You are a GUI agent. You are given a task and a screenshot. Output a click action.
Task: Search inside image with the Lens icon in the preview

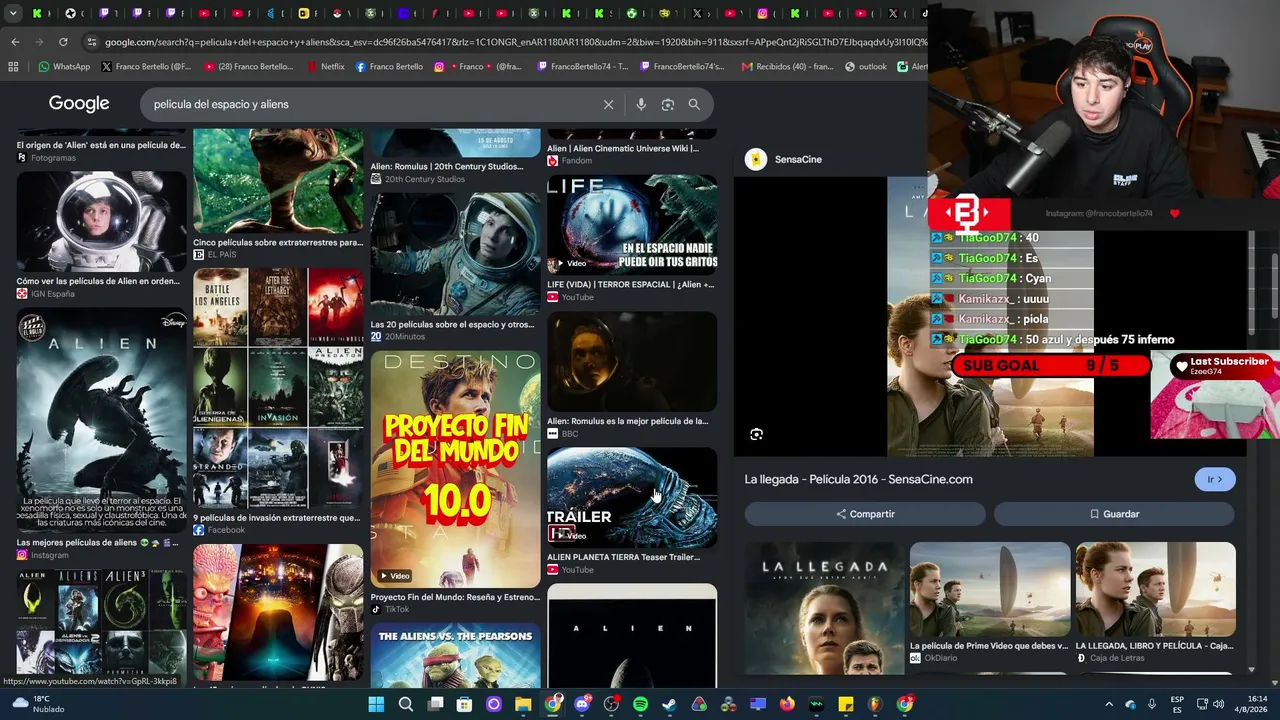tap(757, 434)
